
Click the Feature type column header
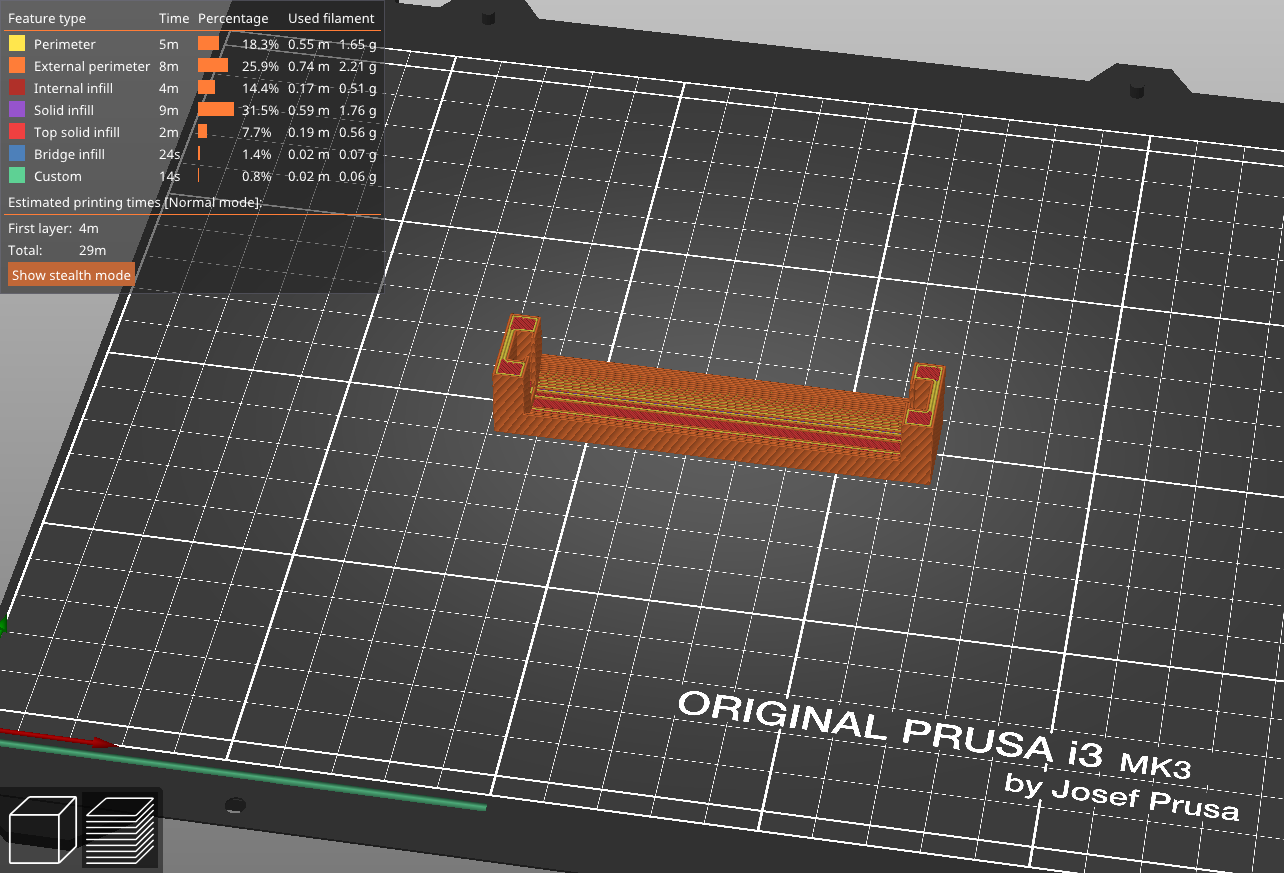click(x=47, y=18)
